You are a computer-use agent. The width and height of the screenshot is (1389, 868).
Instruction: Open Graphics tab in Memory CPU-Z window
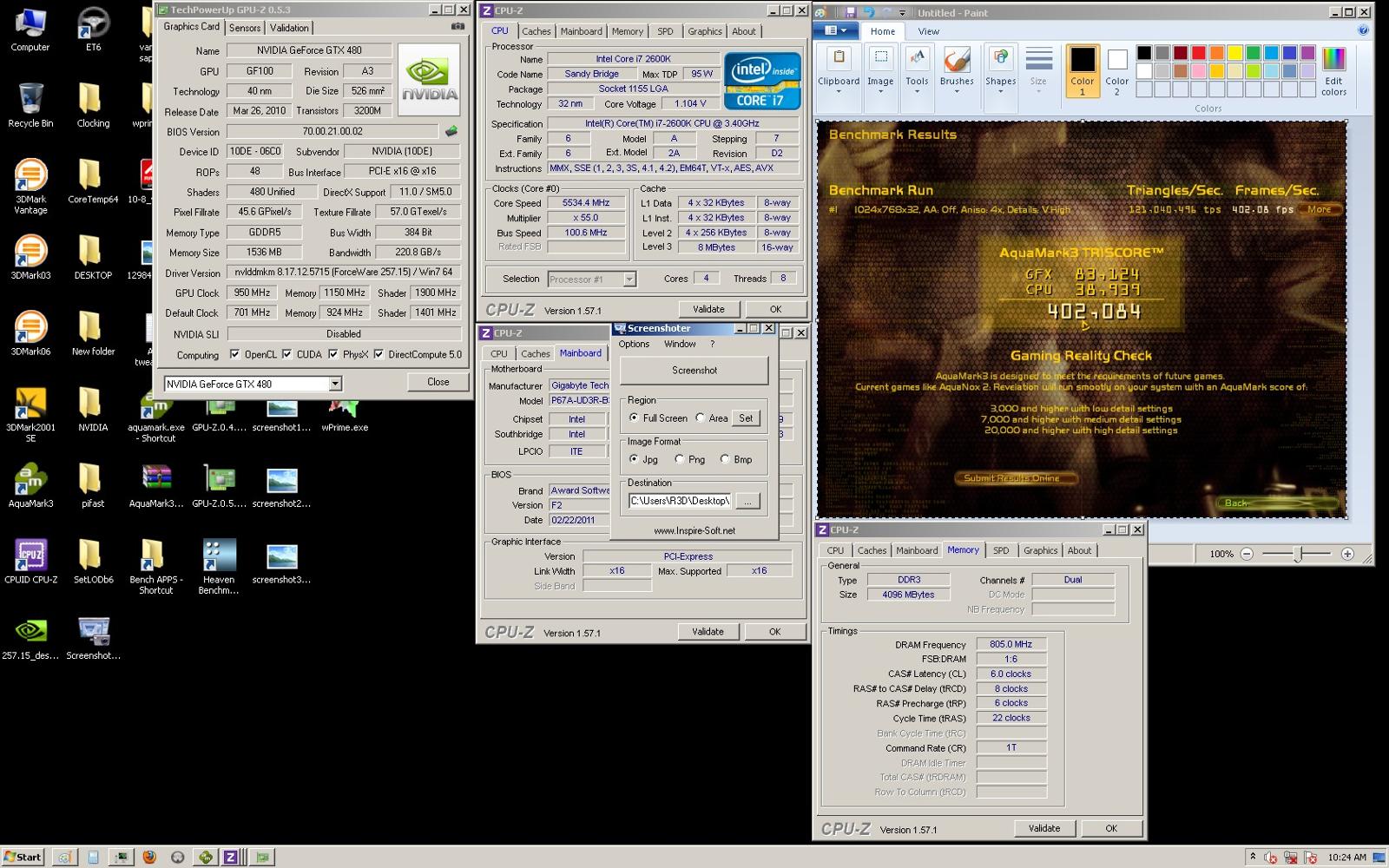[1040, 550]
